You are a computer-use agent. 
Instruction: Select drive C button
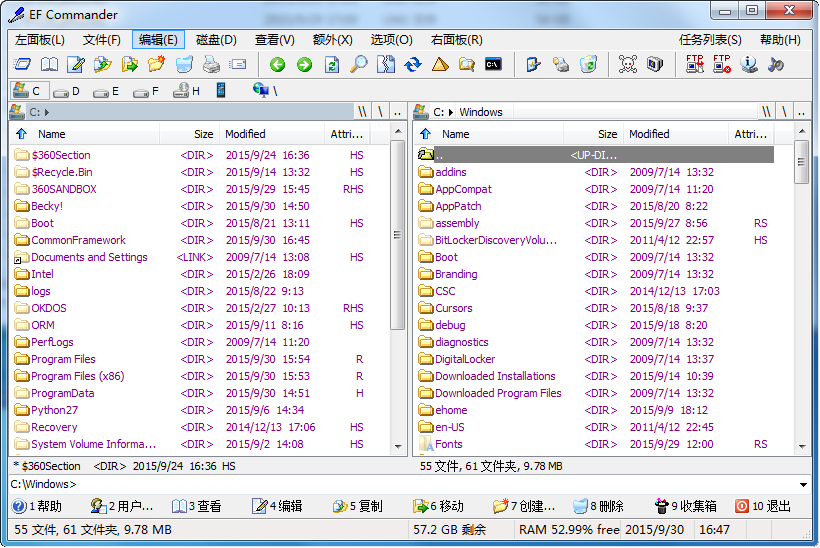pos(30,90)
